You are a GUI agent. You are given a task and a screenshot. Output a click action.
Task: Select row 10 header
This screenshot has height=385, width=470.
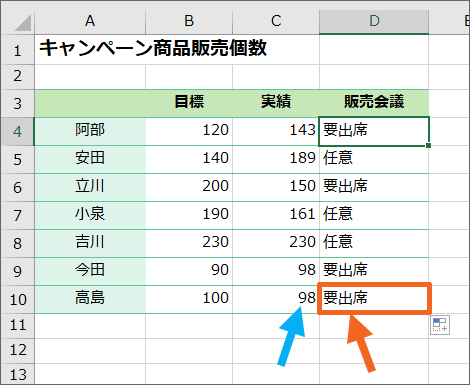point(18,299)
